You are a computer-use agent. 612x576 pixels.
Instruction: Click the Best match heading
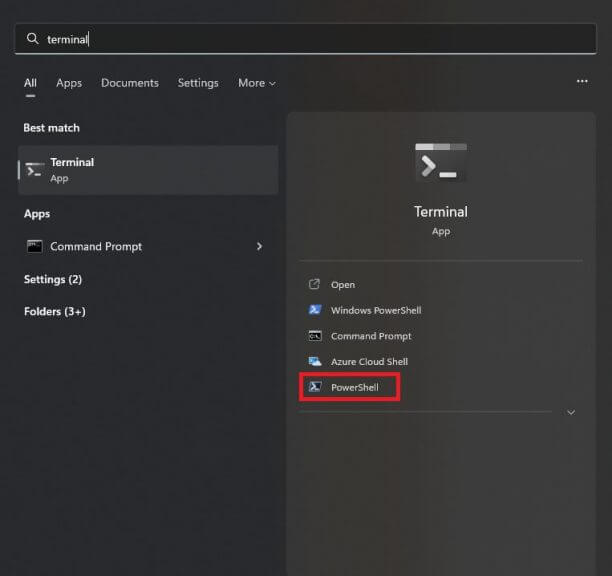coord(51,128)
